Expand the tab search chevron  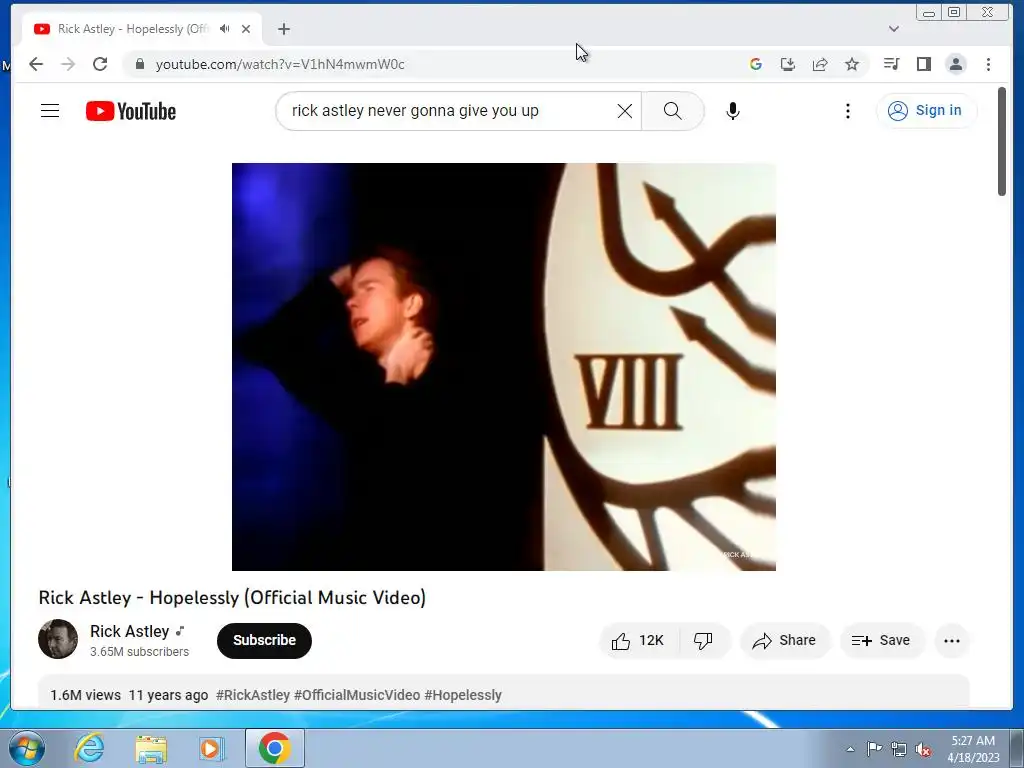coord(894,29)
